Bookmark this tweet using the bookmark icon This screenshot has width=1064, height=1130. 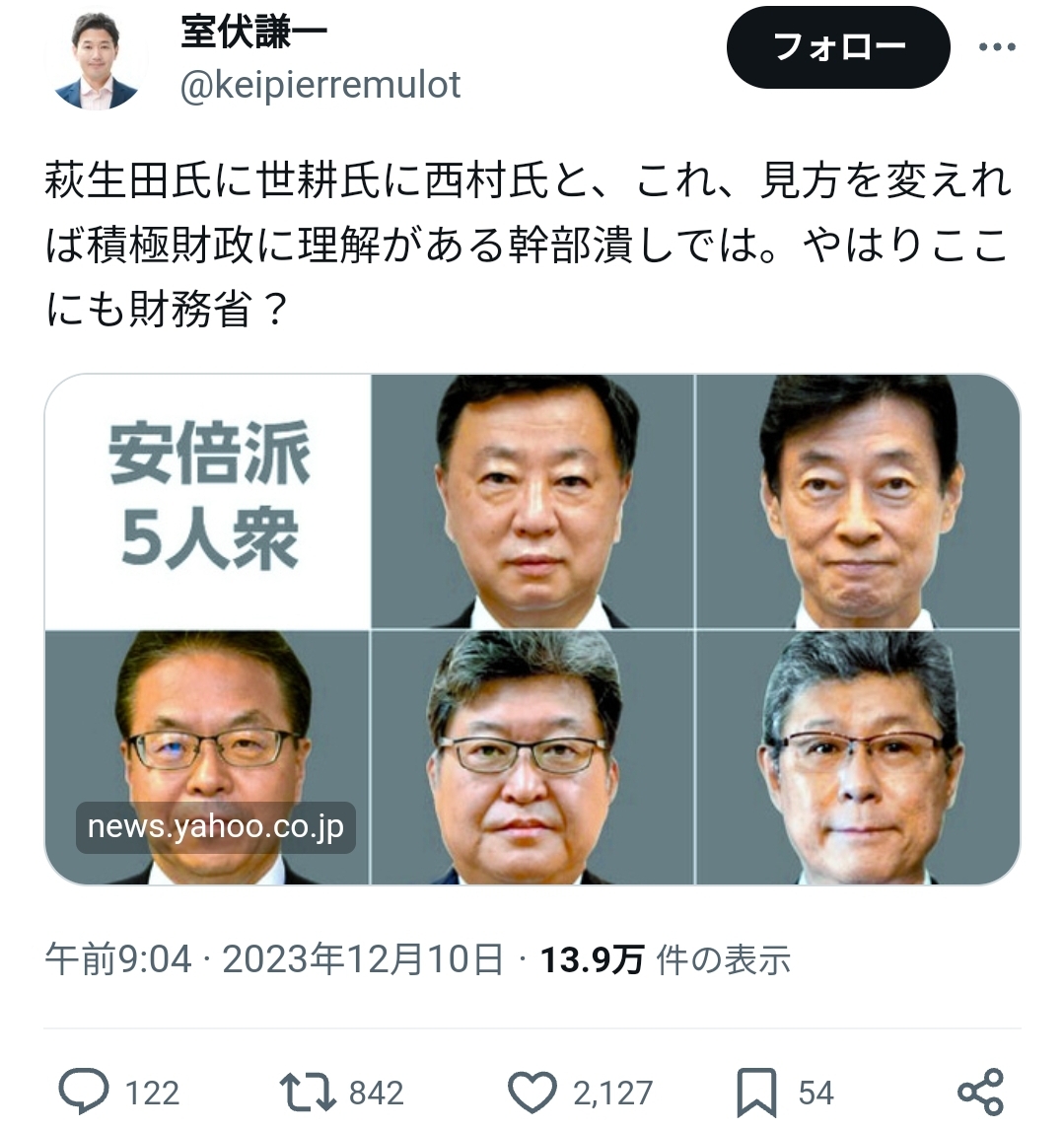pyautogui.click(x=756, y=1093)
